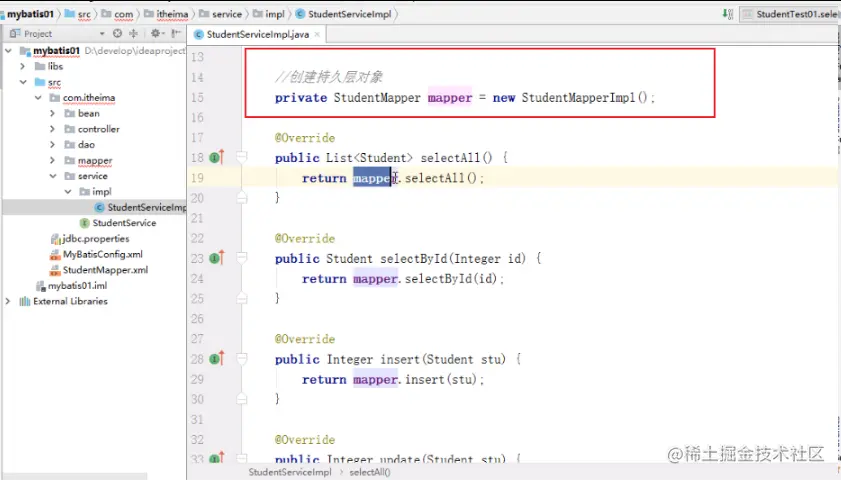Switch to the StudentServiceImpl.java tab
Screen dimensions: 841x480
point(257,34)
